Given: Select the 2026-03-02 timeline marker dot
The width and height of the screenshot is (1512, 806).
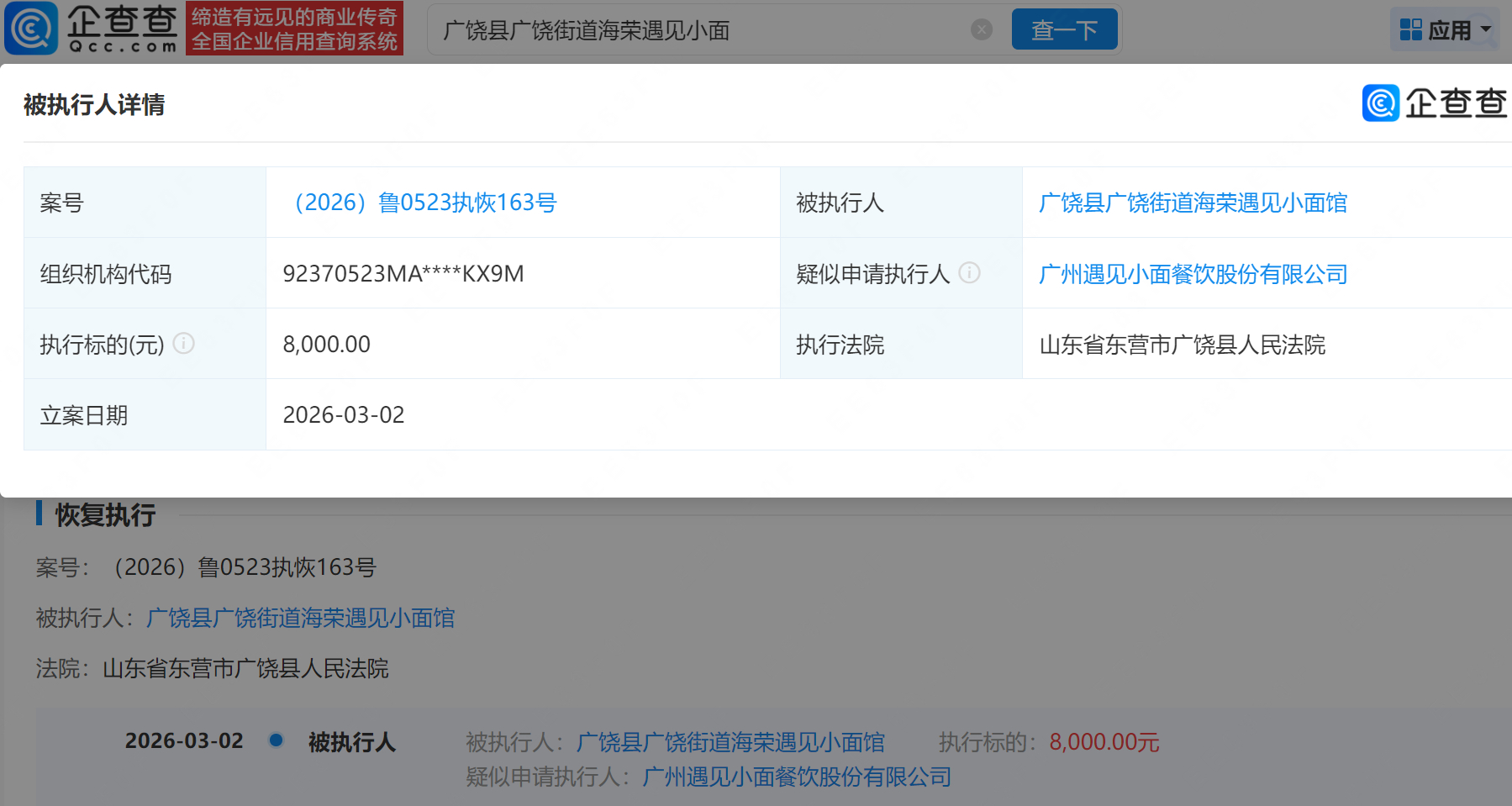Looking at the screenshot, I should (276, 740).
